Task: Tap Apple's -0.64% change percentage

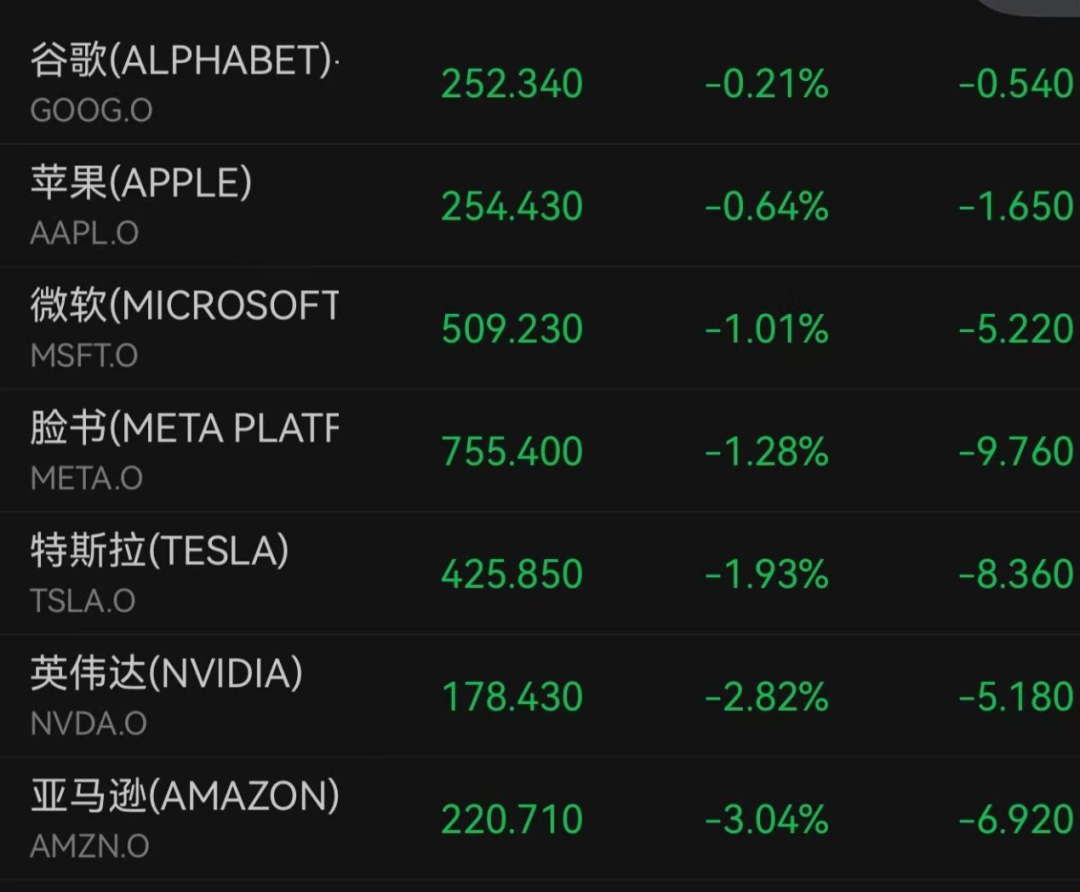Action: [x=767, y=207]
